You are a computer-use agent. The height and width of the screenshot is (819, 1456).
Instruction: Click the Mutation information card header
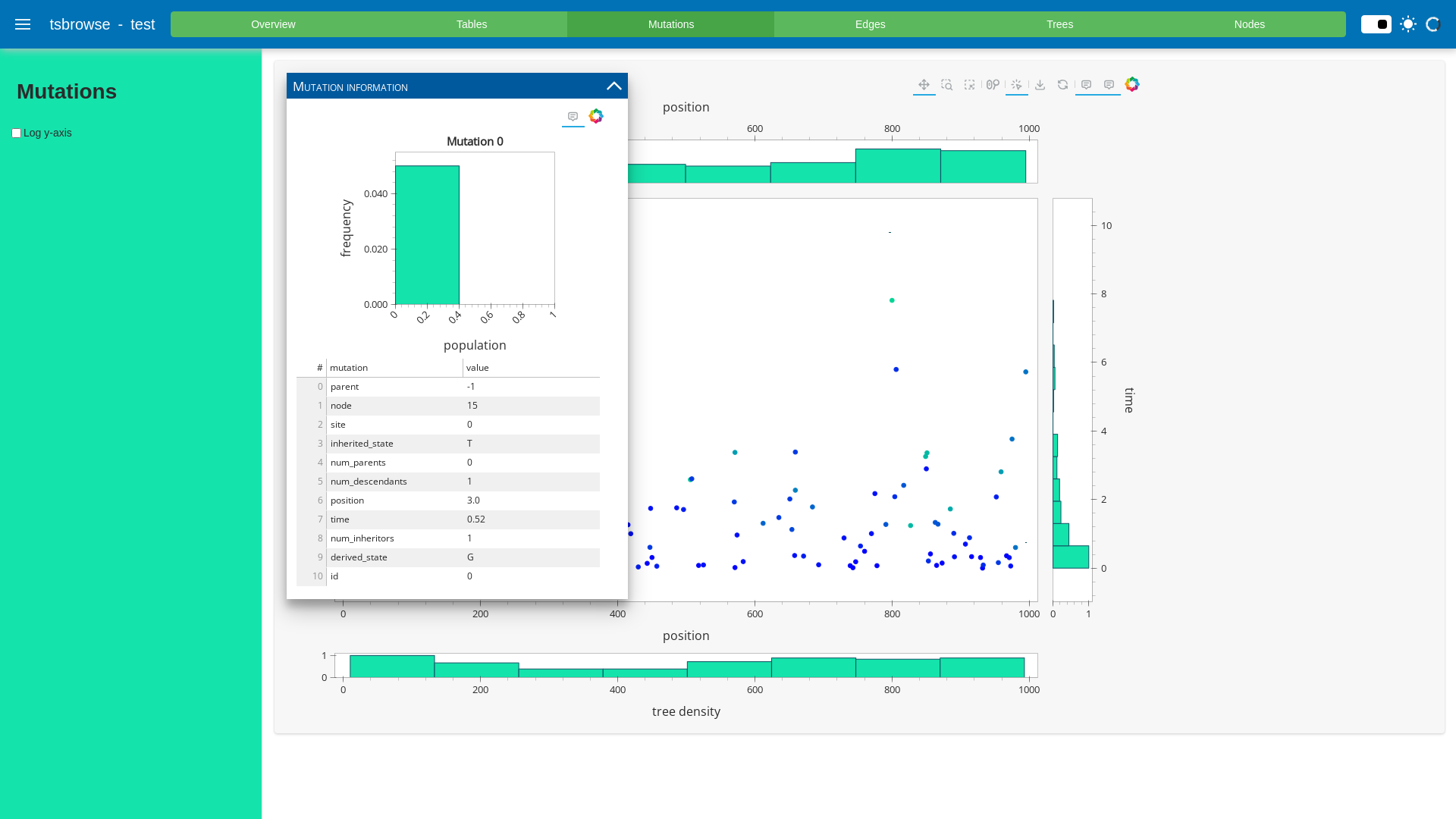click(457, 86)
